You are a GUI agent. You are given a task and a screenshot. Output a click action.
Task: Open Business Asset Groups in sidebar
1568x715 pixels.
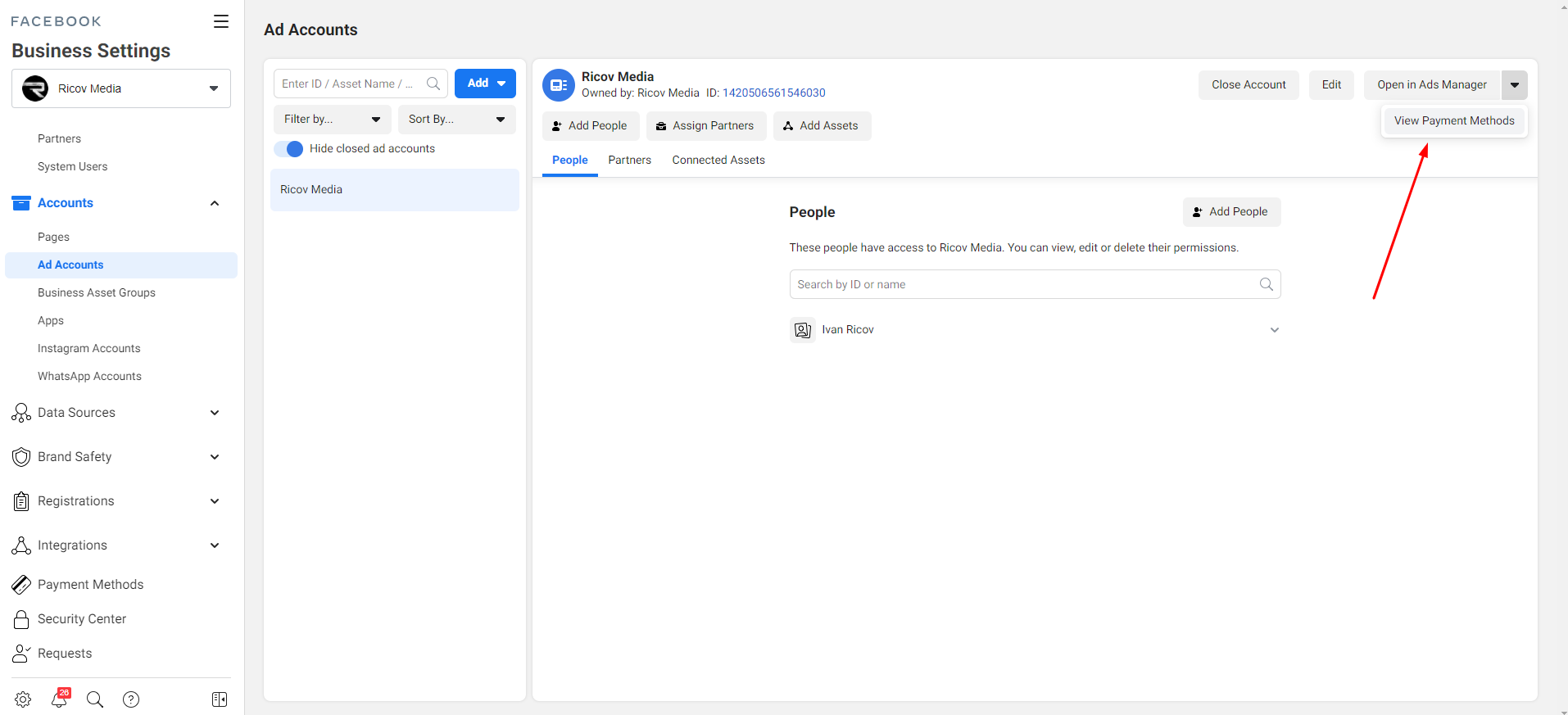pos(97,293)
